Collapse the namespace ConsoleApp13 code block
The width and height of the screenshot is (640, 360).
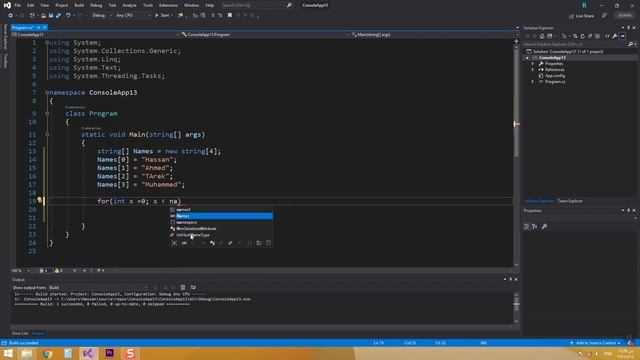pos(47,93)
